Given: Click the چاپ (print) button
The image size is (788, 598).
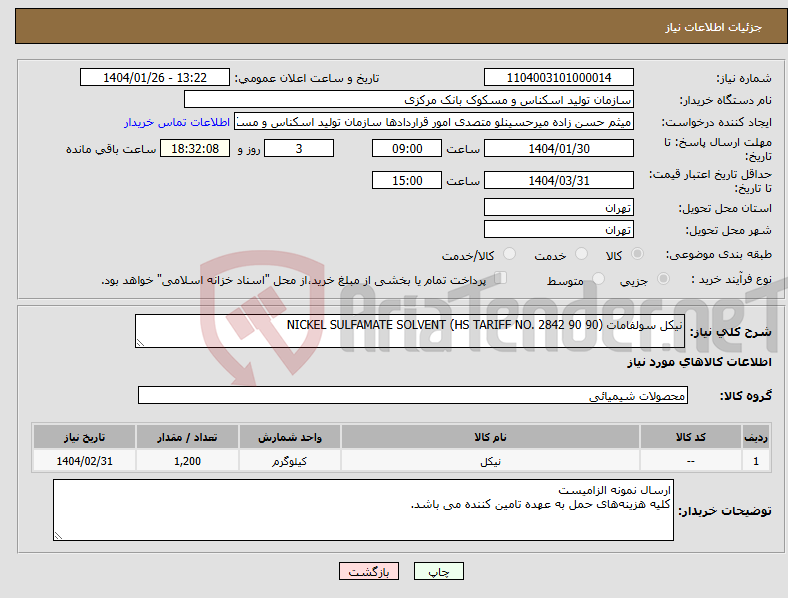Looking at the screenshot, I should tap(438, 571).
